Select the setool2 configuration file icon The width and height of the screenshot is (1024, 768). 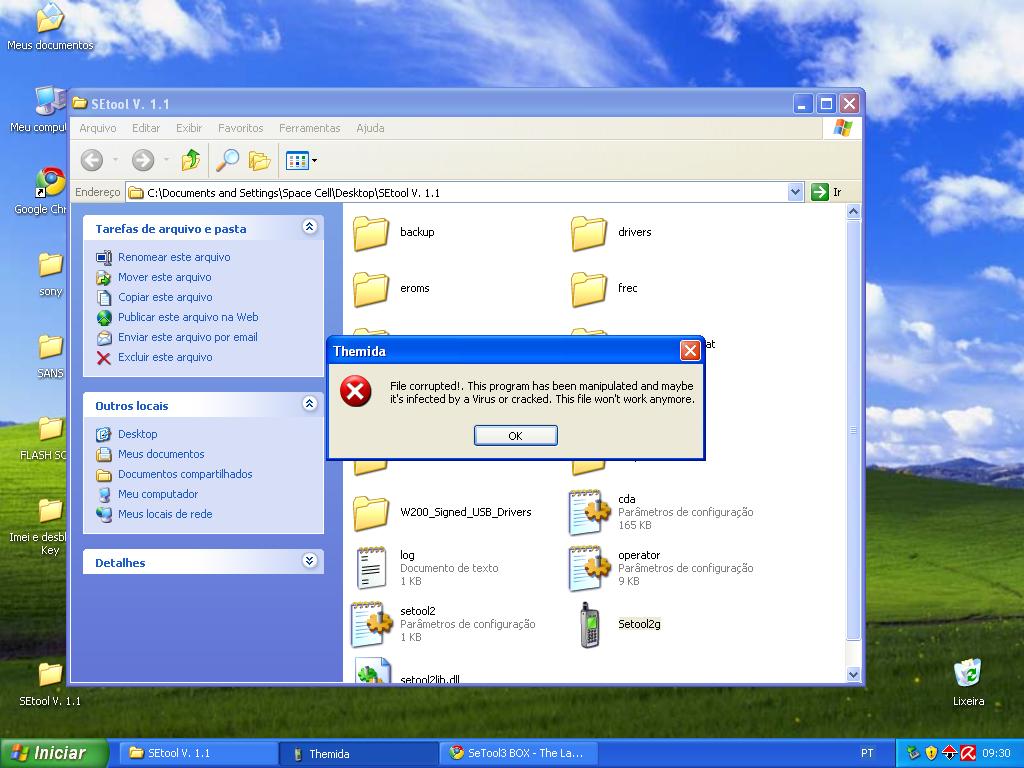pos(372,624)
